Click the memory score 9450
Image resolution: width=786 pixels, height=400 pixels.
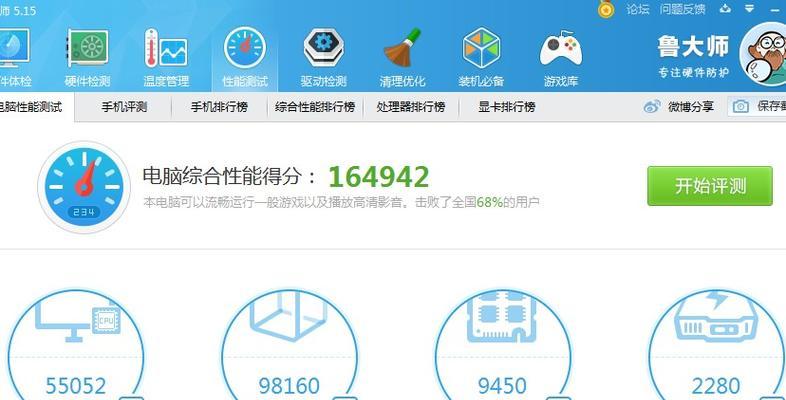pyautogui.click(x=502, y=386)
